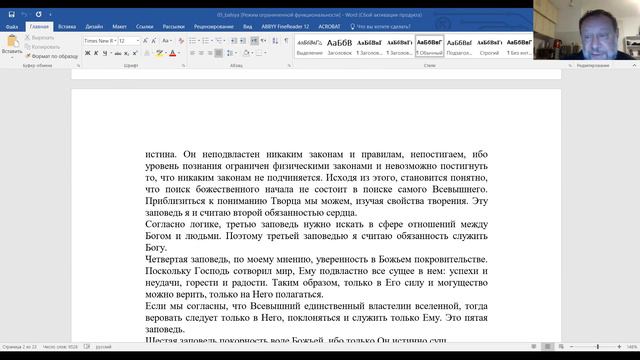Click the 'Что вы хотите сделать?' search box
640x360 pixels.
(x=380, y=27)
